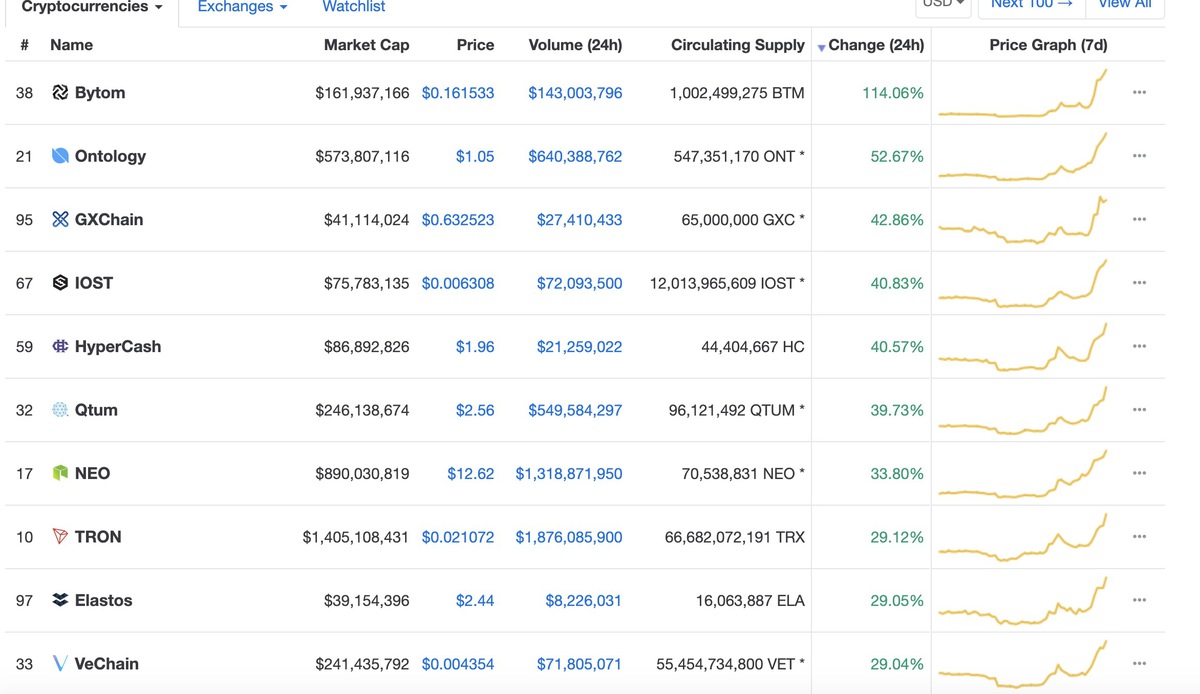The width and height of the screenshot is (1200, 694).
Task: Open the more options menu for VeChain row
Action: 1139,664
